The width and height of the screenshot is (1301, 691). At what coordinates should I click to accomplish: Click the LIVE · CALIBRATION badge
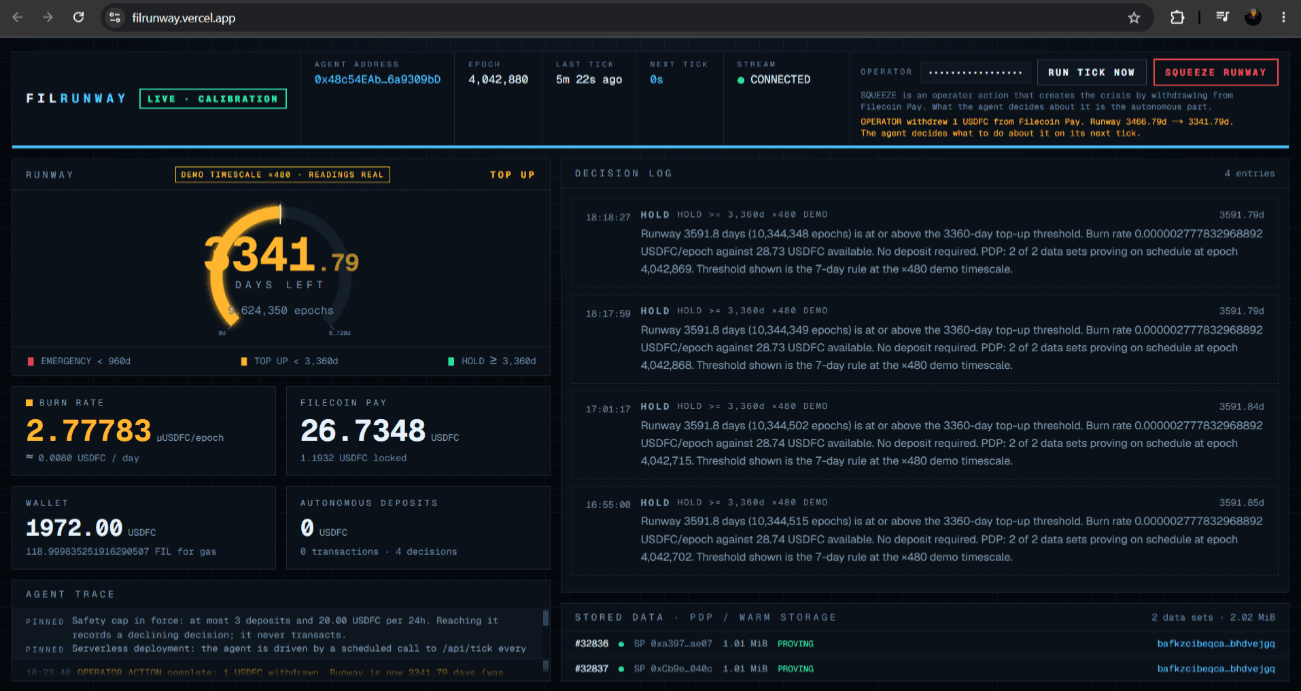213,99
